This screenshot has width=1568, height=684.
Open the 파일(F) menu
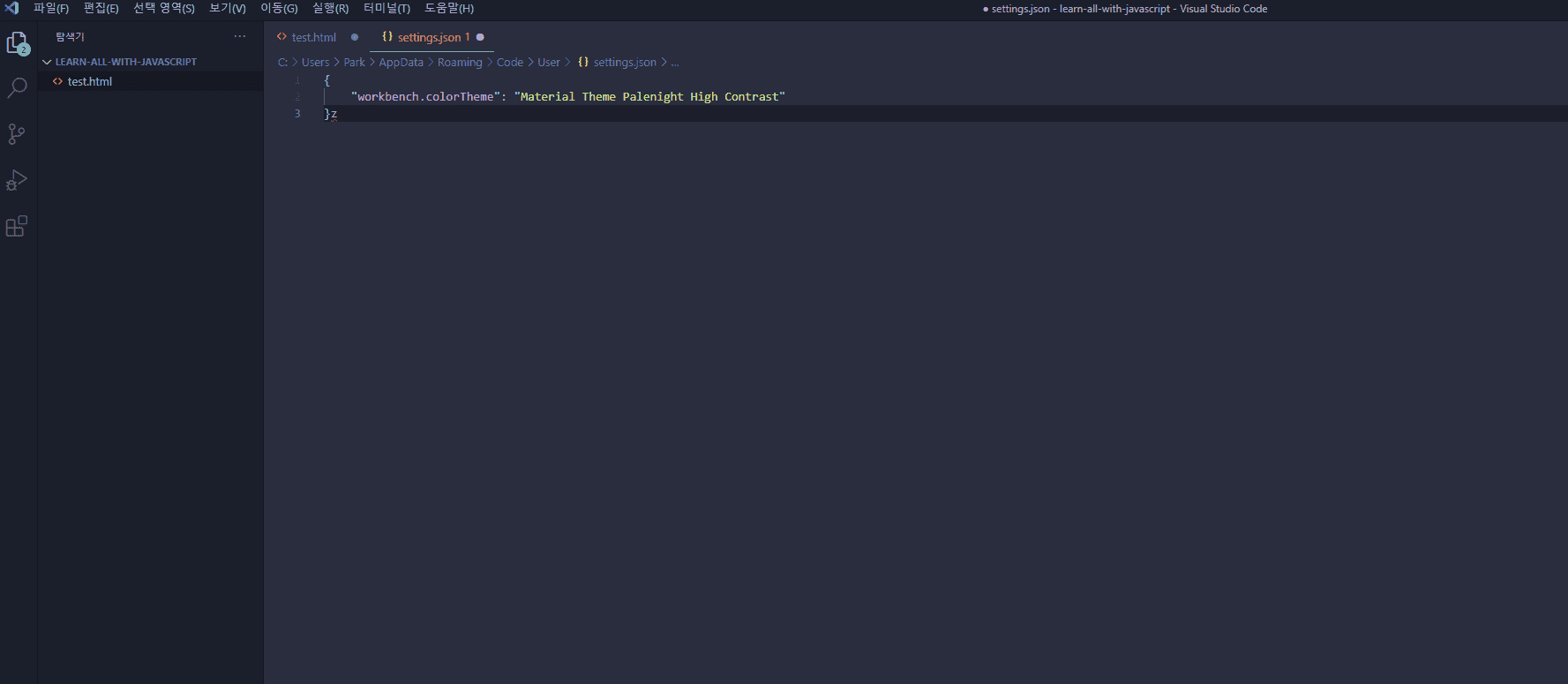pos(51,8)
